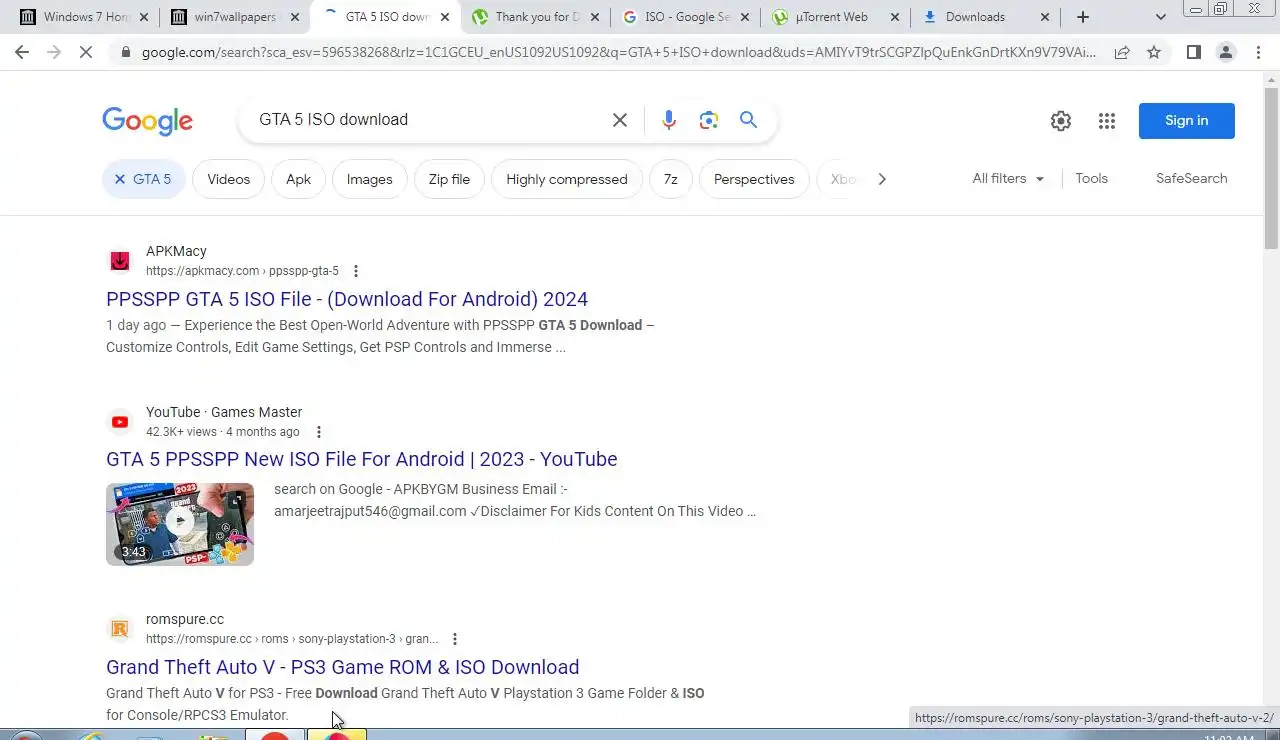
Task: Open Google quick settings gear
Action: (x=1061, y=121)
